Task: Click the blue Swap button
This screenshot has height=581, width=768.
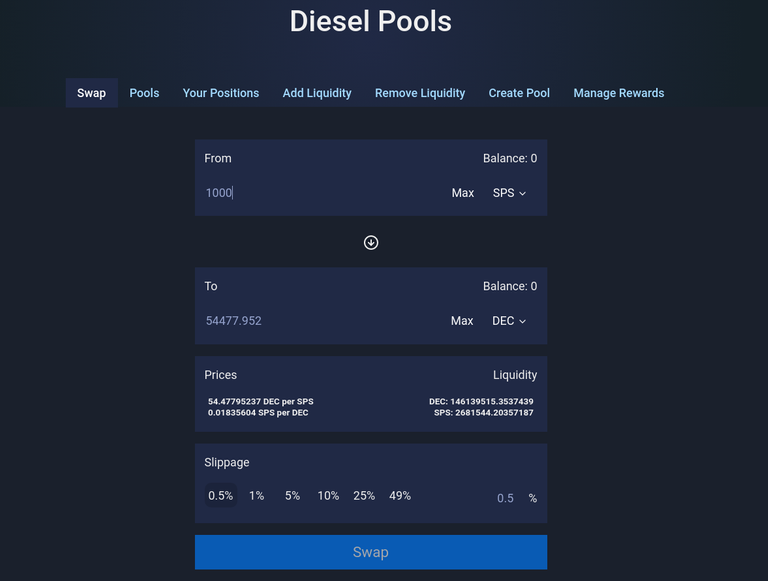Action: 371,552
